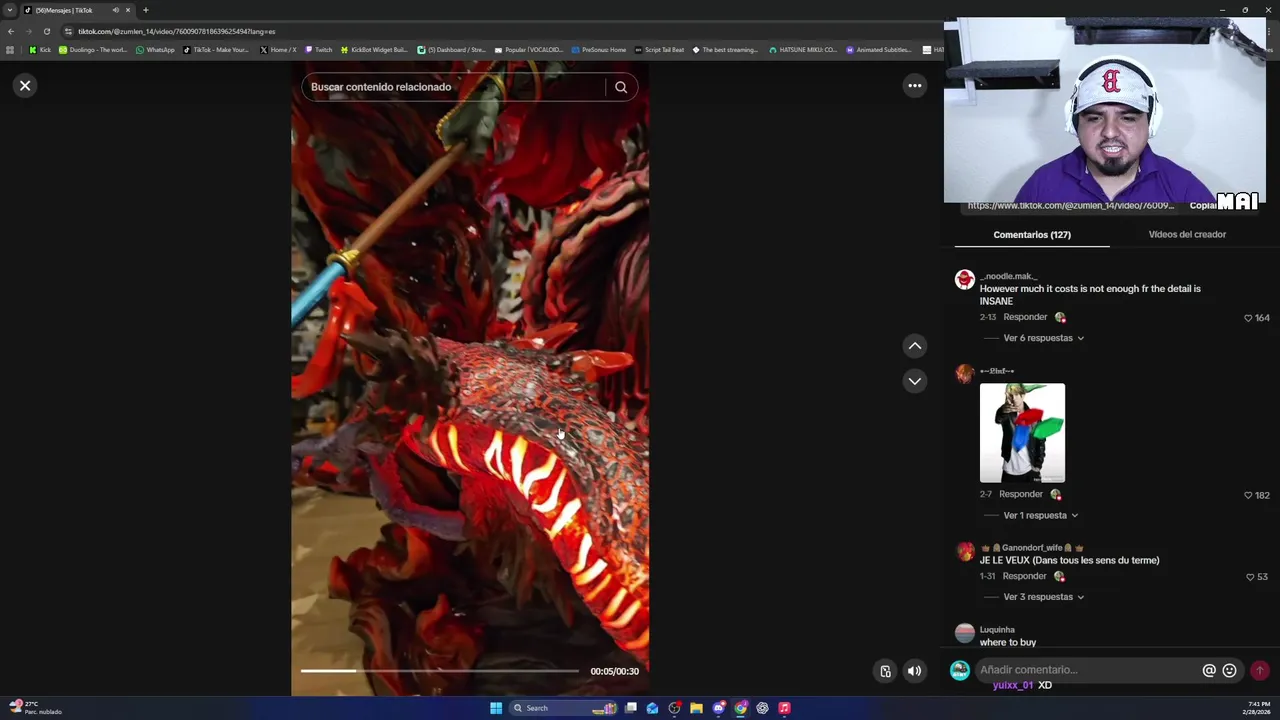Reply to the noodle.mak comment
This screenshot has width=1280, height=720.
(x=1025, y=317)
